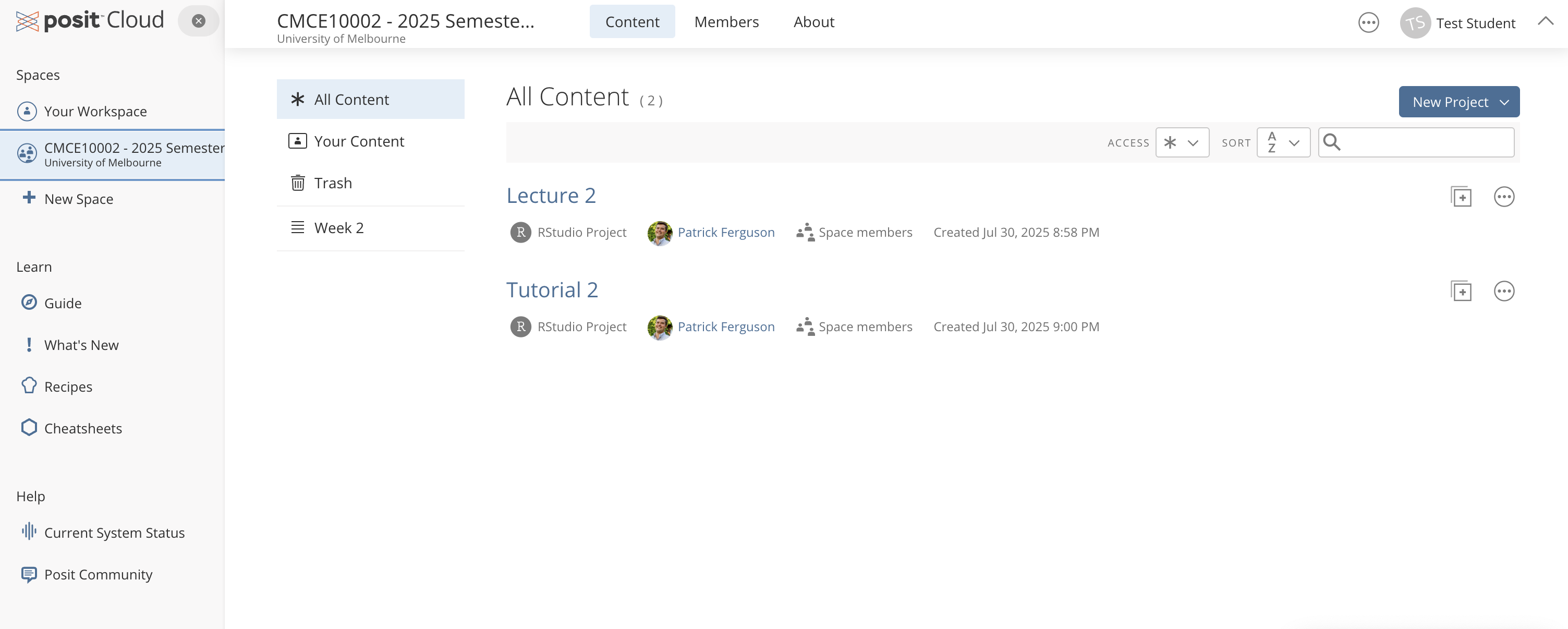
Task: Click Patrick Ferguson's photo on Tutorial 2
Action: [659, 327]
